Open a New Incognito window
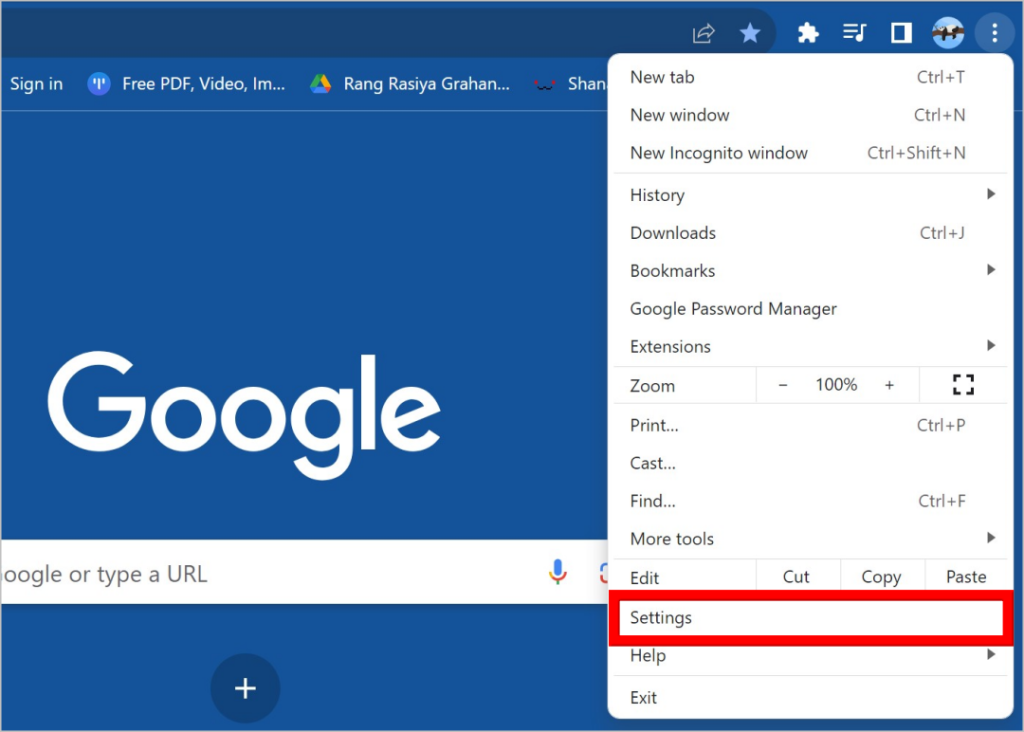 click(x=810, y=153)
